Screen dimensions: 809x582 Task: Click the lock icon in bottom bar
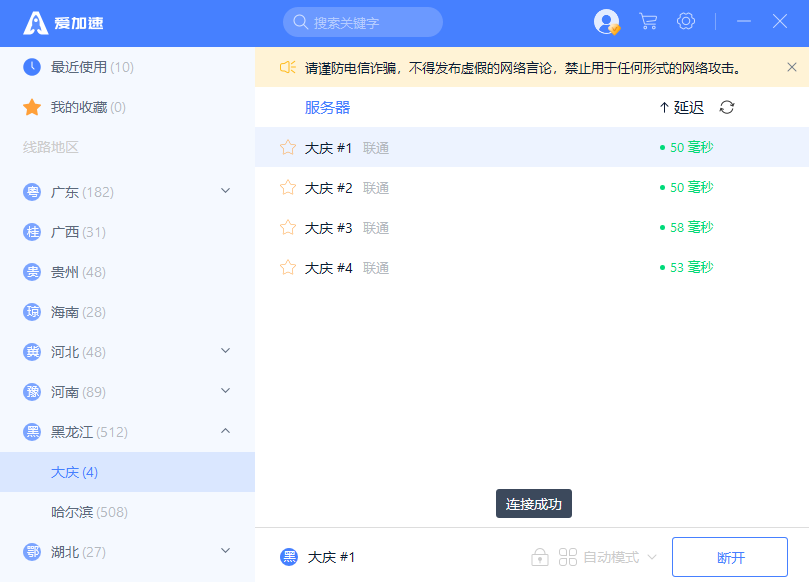(x=540, y=557)
